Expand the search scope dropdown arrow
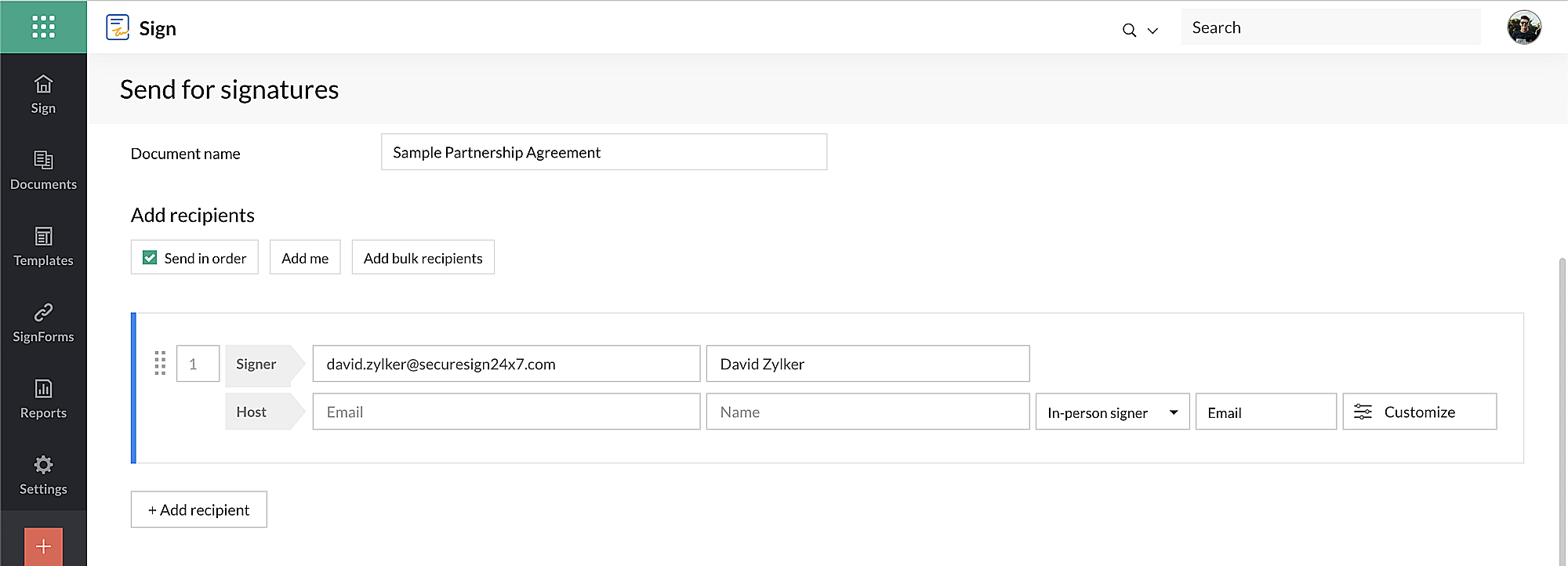1568x566 pixels. point(1152,31)
